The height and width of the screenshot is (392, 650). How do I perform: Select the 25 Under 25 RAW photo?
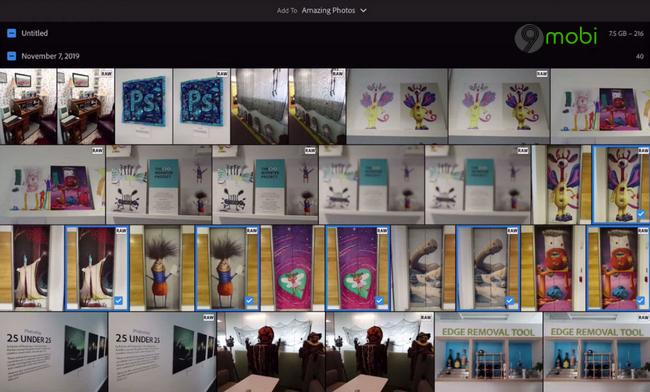(162, 352)
